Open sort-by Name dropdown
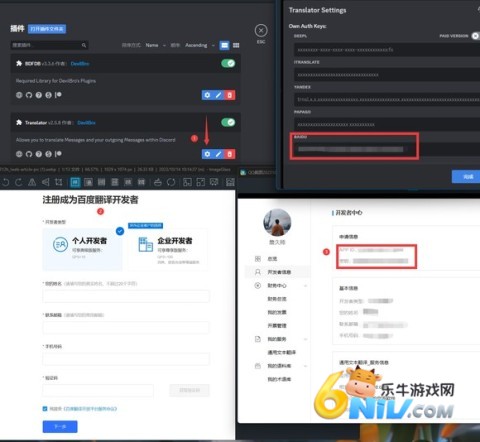480x442 pixels. [156, 45]
